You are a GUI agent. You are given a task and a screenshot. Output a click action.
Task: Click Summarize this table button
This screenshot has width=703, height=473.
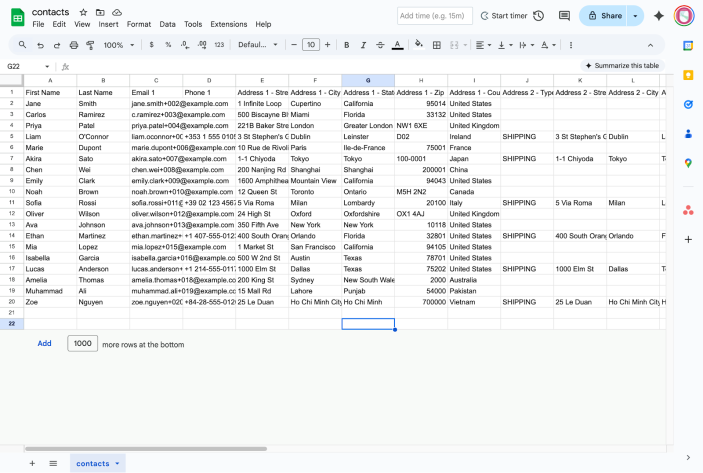[621, 66]
